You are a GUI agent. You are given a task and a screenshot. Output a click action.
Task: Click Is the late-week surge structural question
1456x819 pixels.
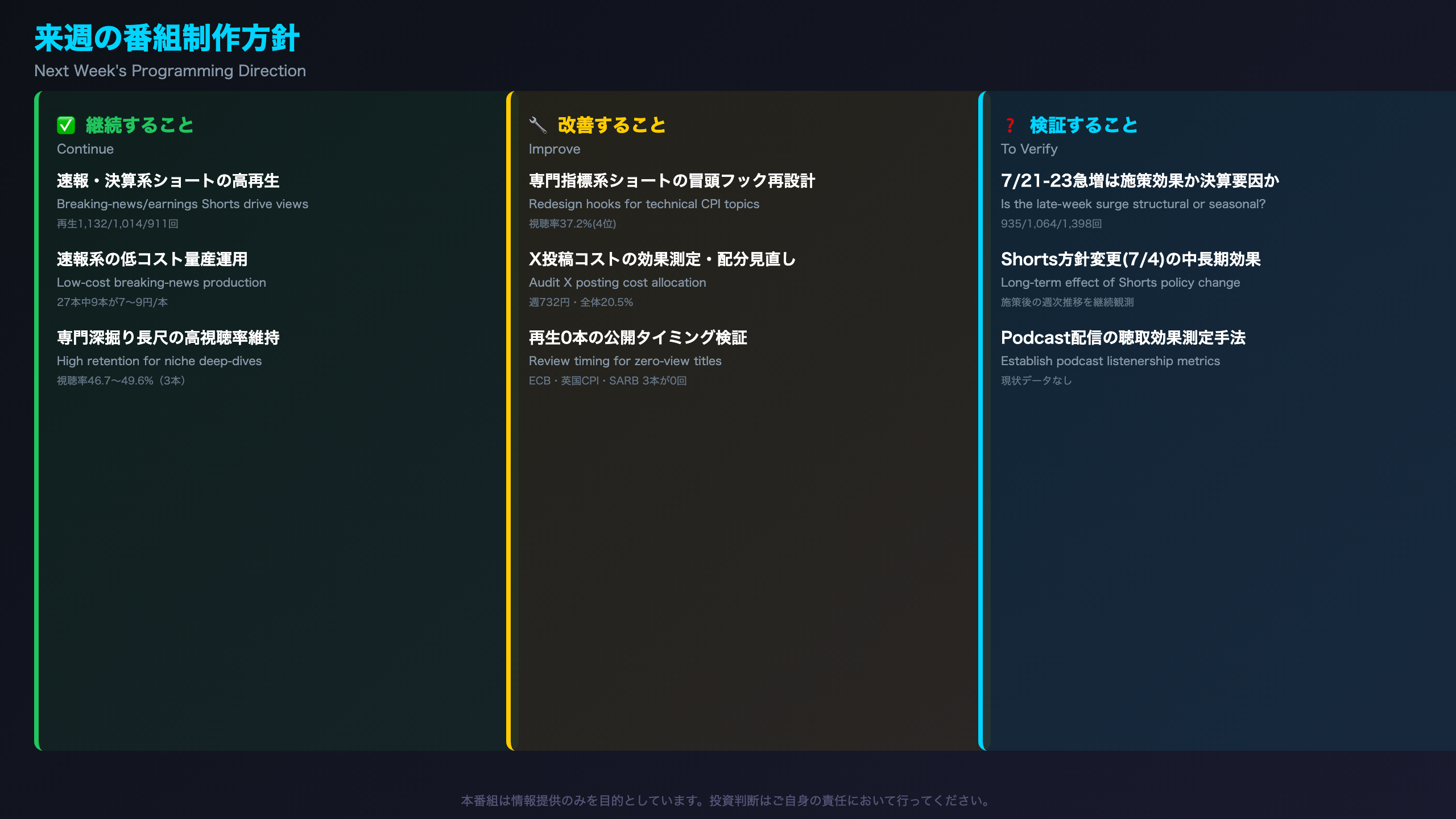coord(1134,204)
